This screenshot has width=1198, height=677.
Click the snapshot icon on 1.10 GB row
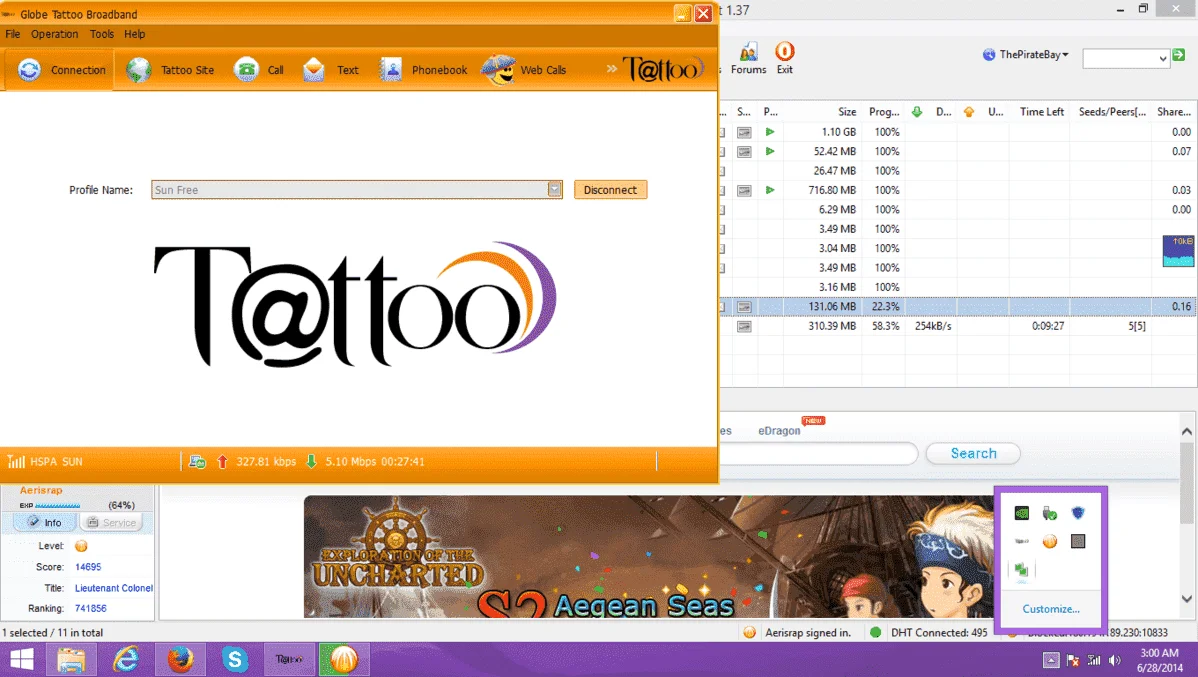(x=744, y=132)
